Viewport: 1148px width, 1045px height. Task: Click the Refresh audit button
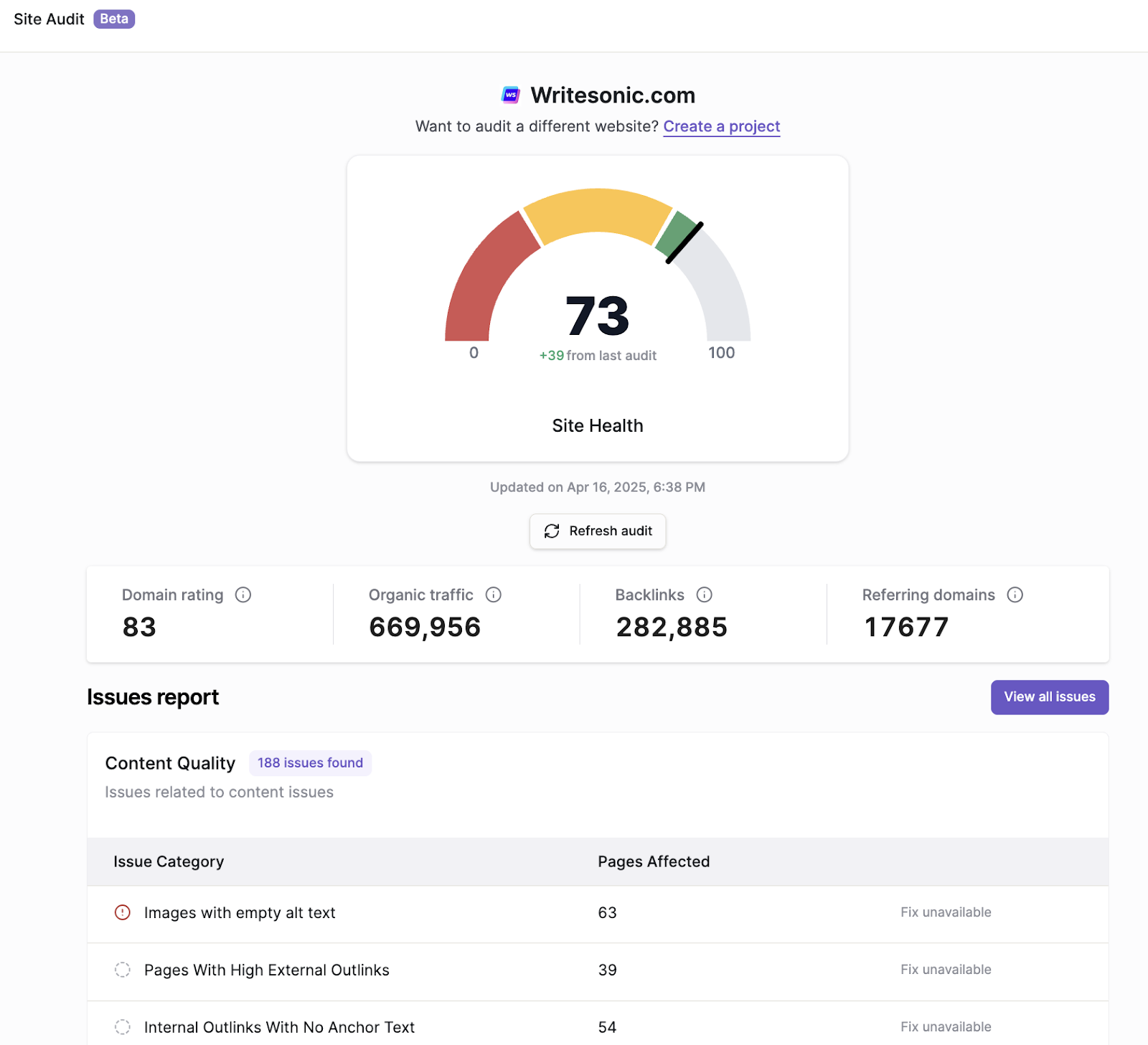pos(598,531)
